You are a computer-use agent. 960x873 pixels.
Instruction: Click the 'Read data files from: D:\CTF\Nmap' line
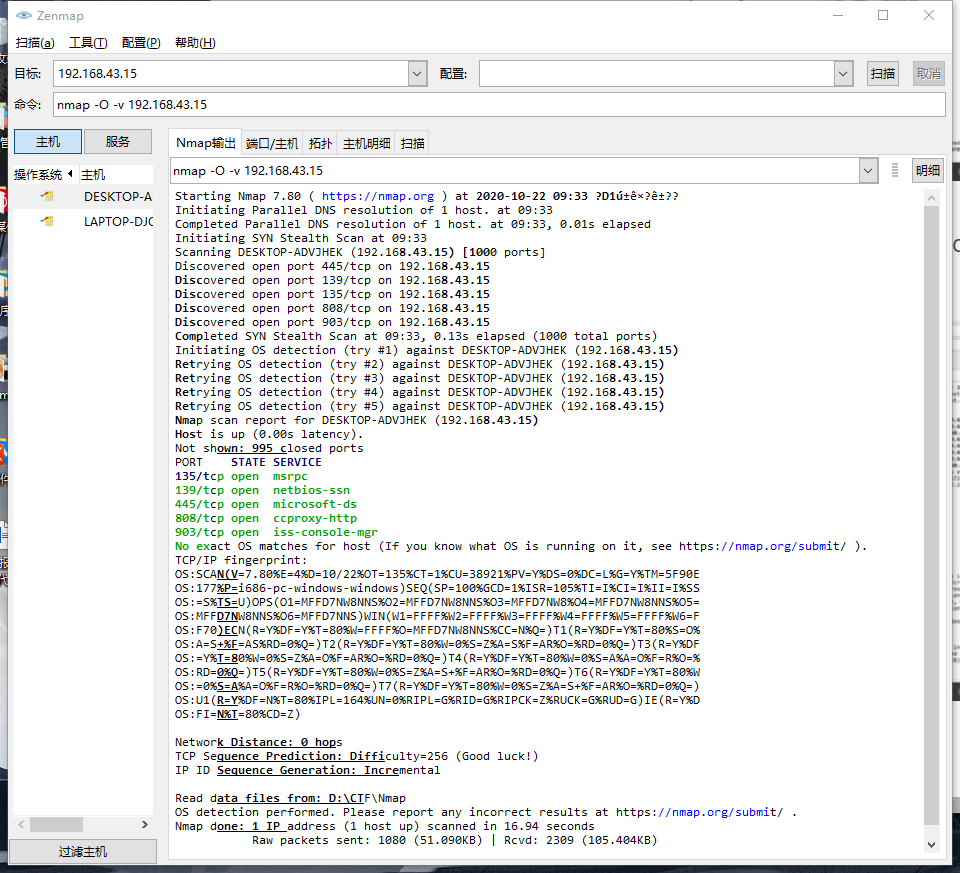pos(290,798)
